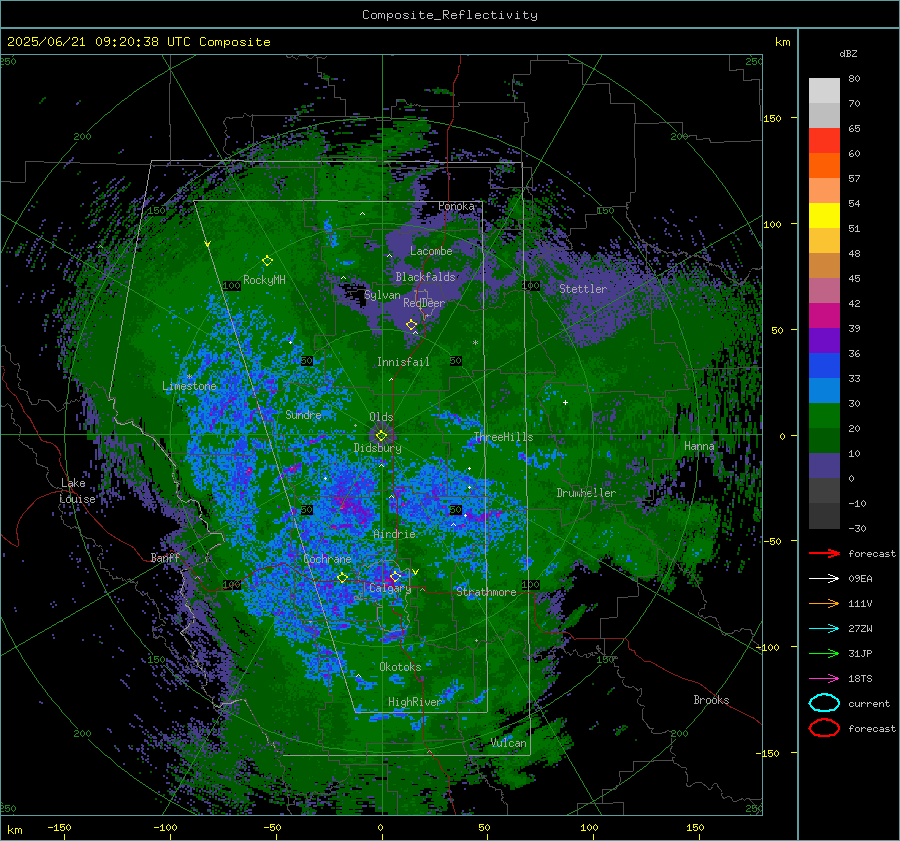Select the orange 111V arrow symbol
The width and height of the screenshot is (900, 841).
tap(824, 603)
